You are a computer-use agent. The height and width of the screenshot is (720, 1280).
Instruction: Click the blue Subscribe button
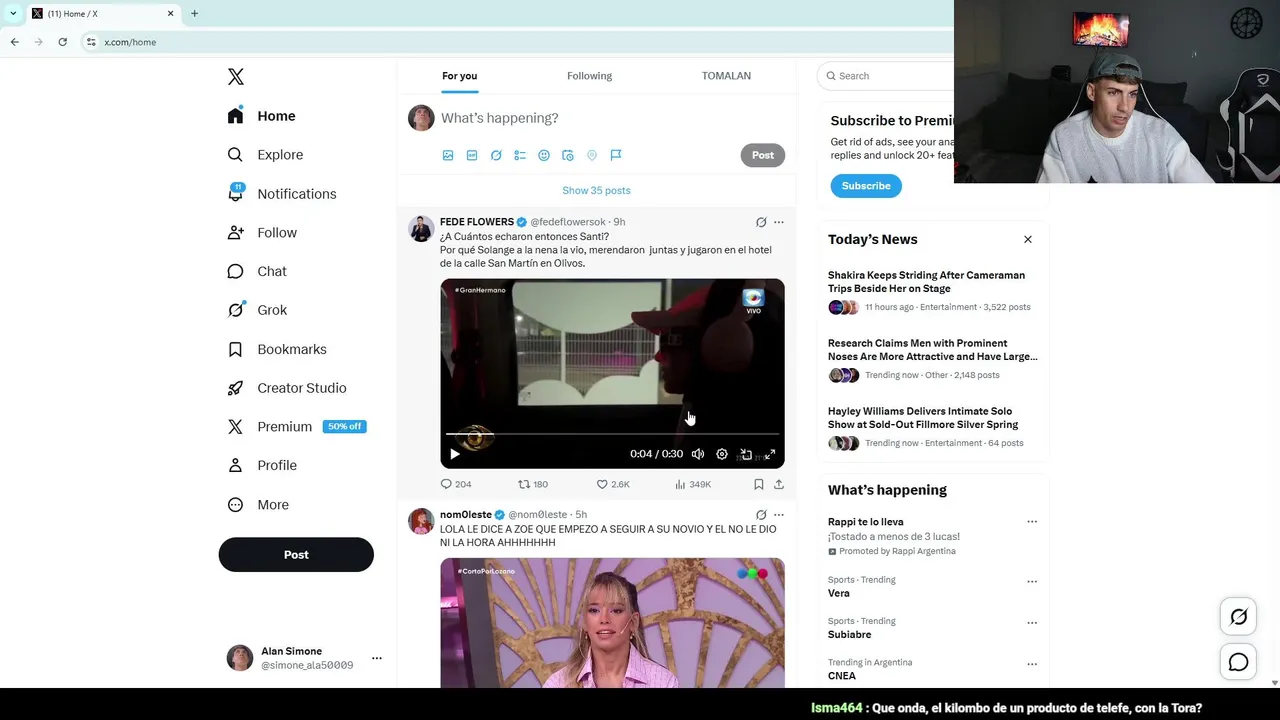[866, 186]
